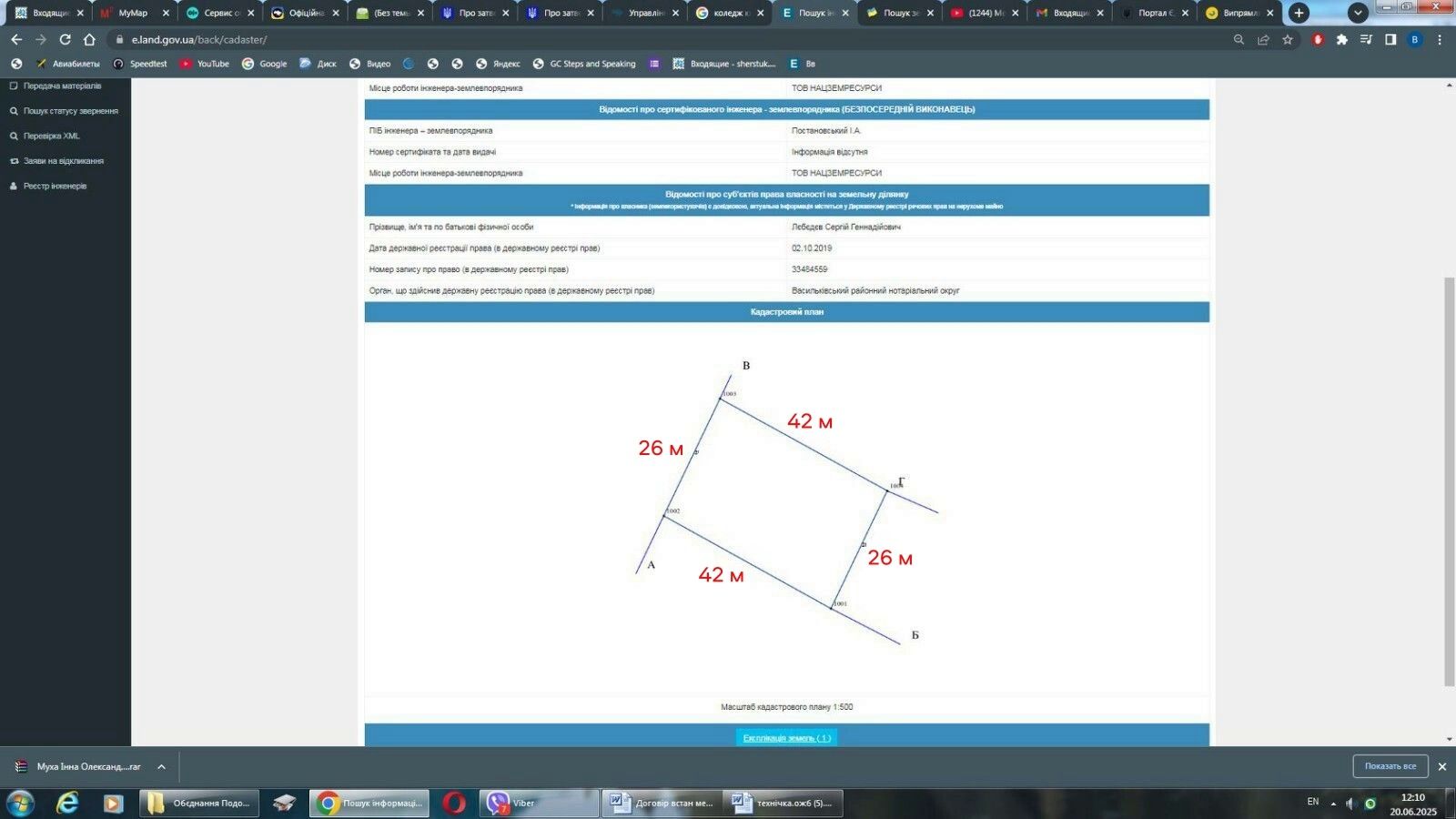Switch to the Управлін tab
Screen dimensions: 1456x819
642,13
